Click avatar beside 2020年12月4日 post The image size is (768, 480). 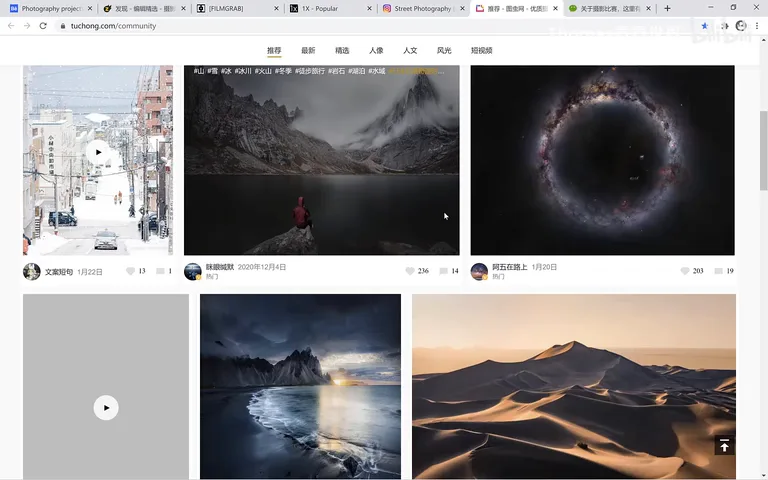pyautogui.click(x=192, y=271)
